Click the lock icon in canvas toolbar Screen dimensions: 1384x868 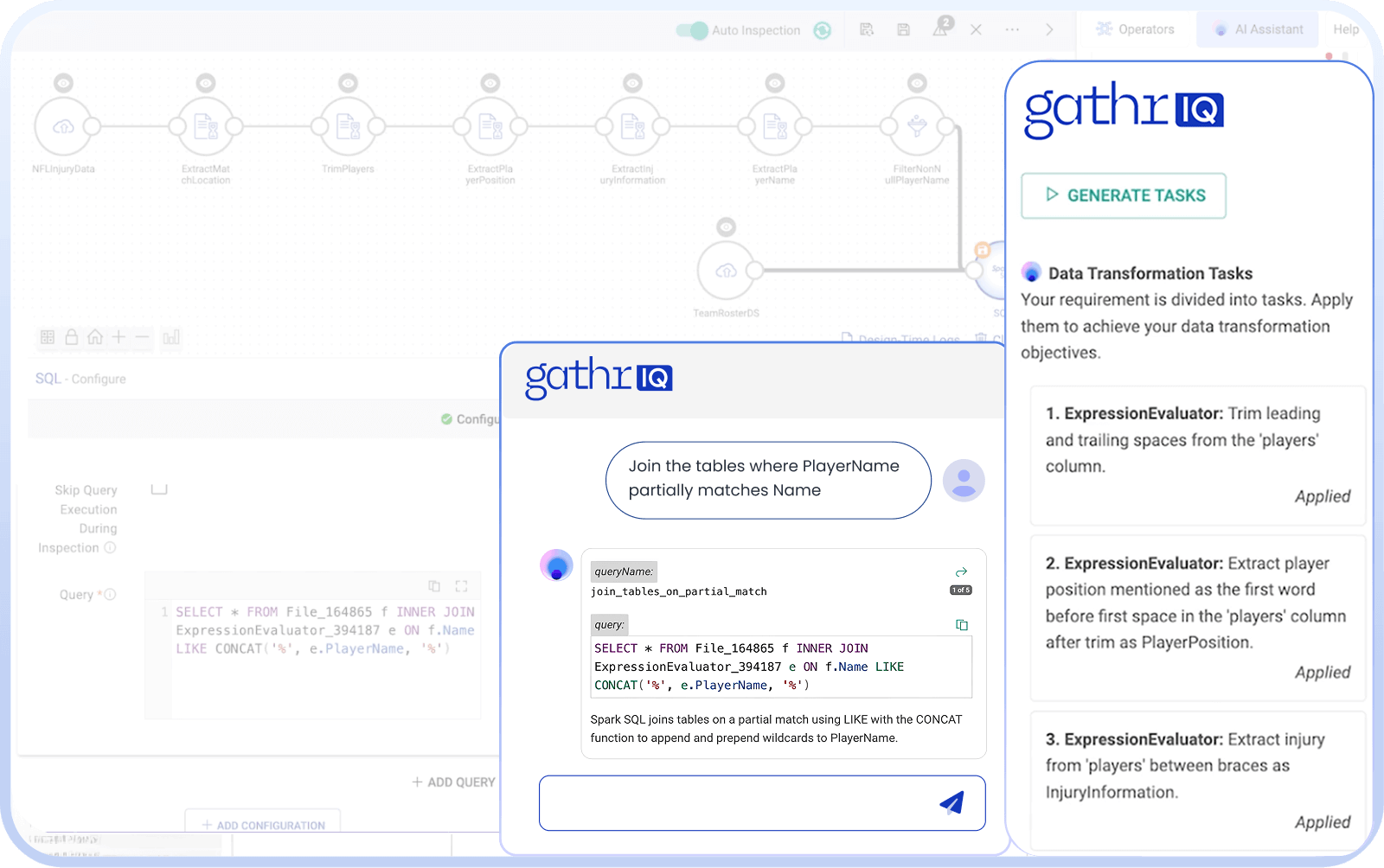click(x=72, y=337)
